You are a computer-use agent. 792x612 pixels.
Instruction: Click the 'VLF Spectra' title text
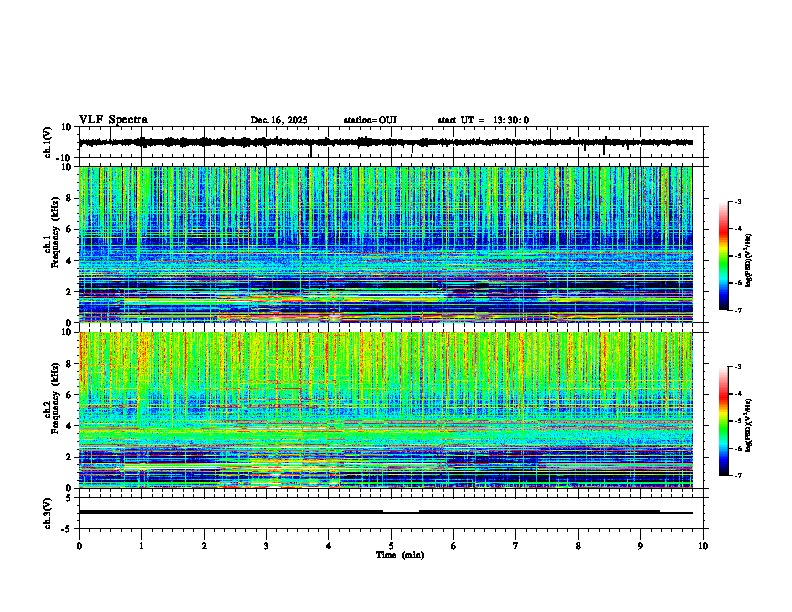pos(113,120)
